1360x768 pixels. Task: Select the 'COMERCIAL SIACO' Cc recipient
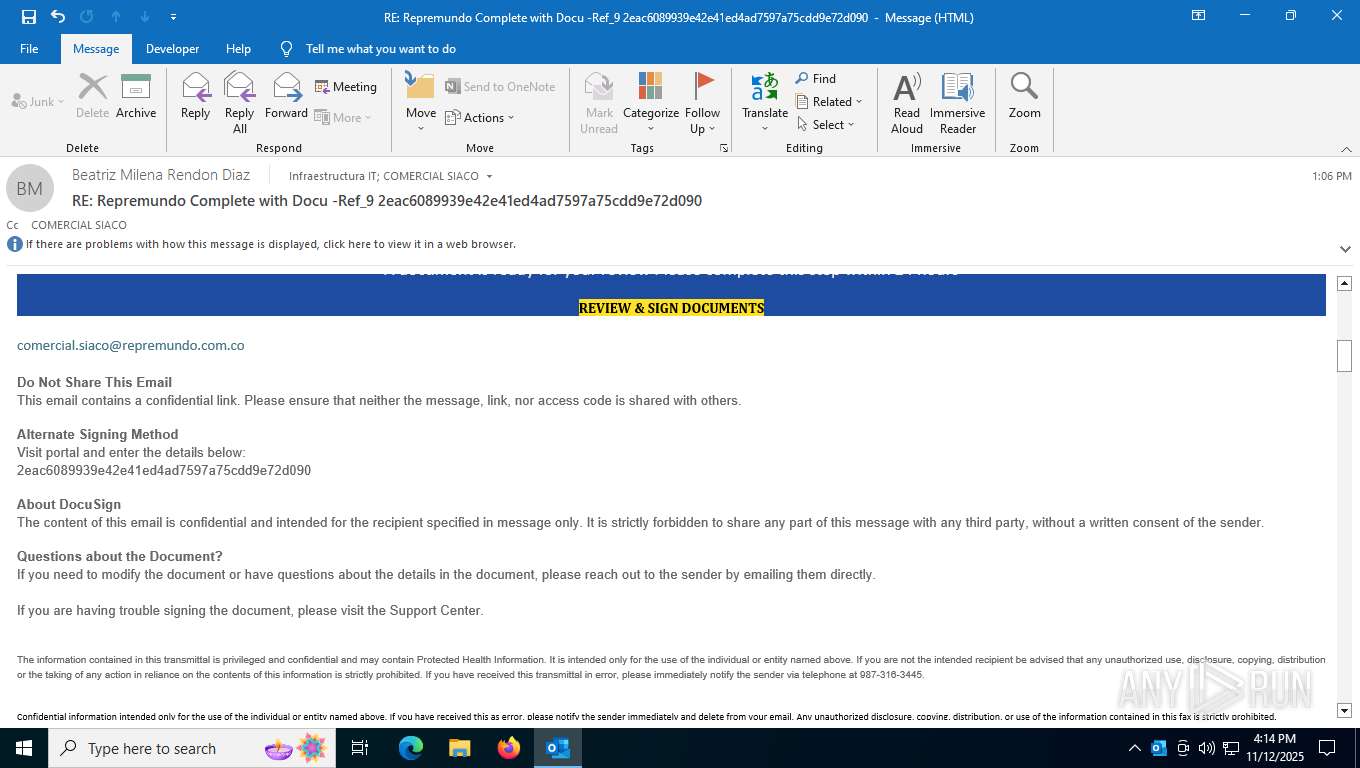click(x=79, y=225)
